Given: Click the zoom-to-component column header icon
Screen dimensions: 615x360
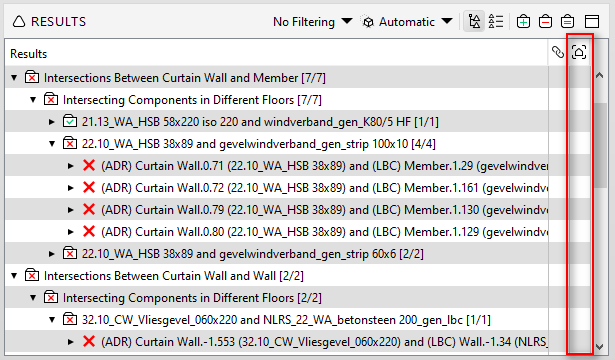Looking at the screenshot, I should point(579,52).
